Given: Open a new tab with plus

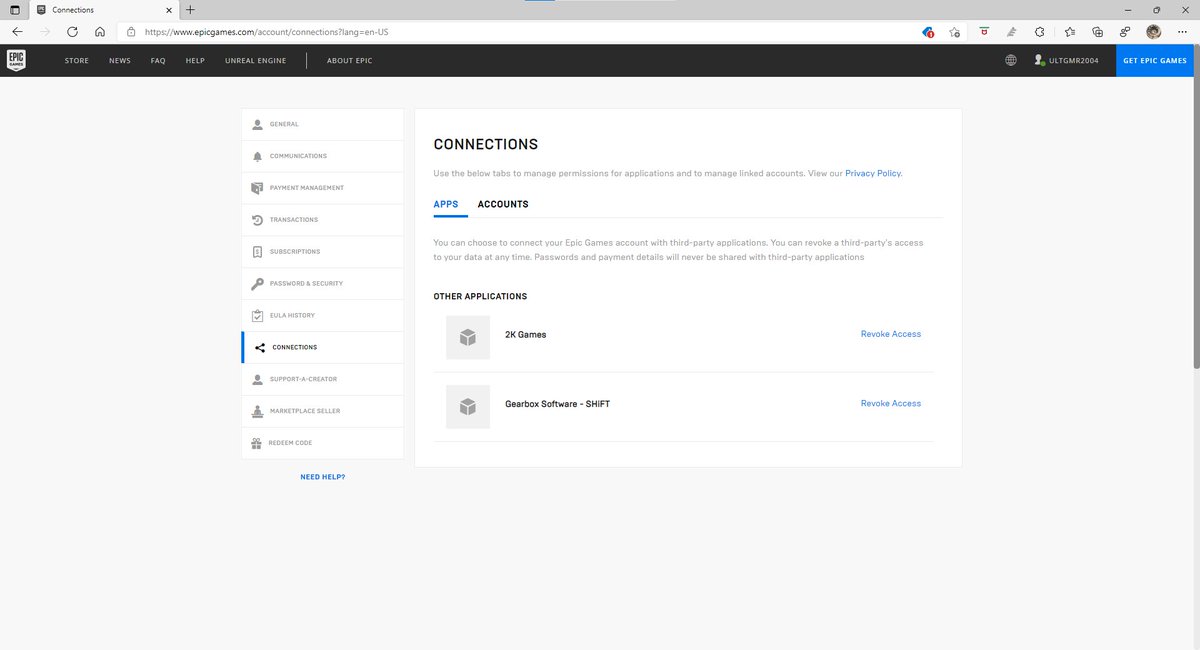Looking at the screenshot, I should (190, 9).
